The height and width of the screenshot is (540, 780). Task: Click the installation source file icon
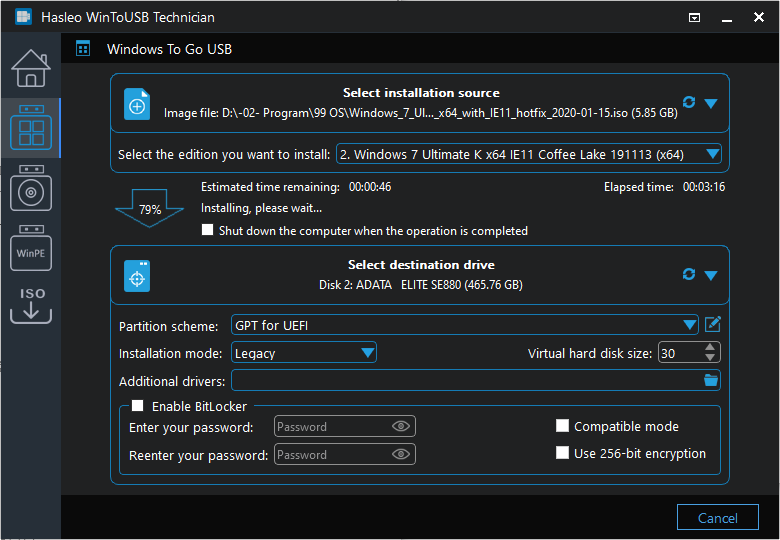point(137,104)
